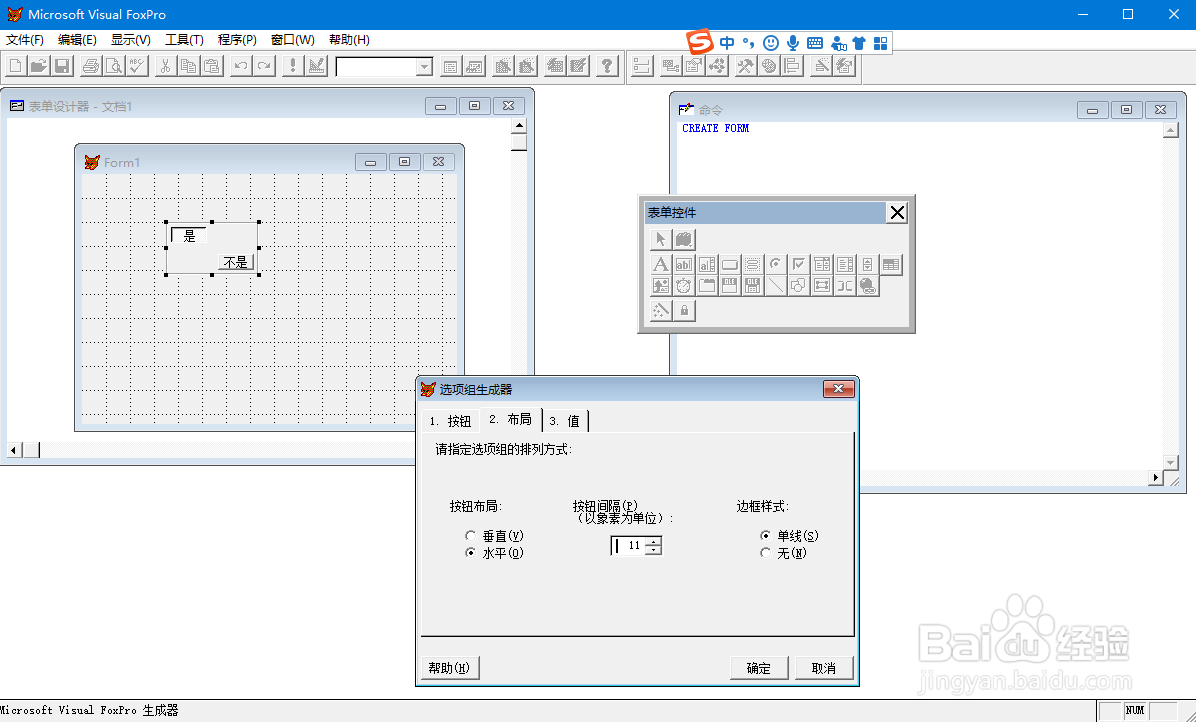This screenshot has width=1196, height=722.
Task: Select the Grid control tool
Action: click(x=891, y=265)
